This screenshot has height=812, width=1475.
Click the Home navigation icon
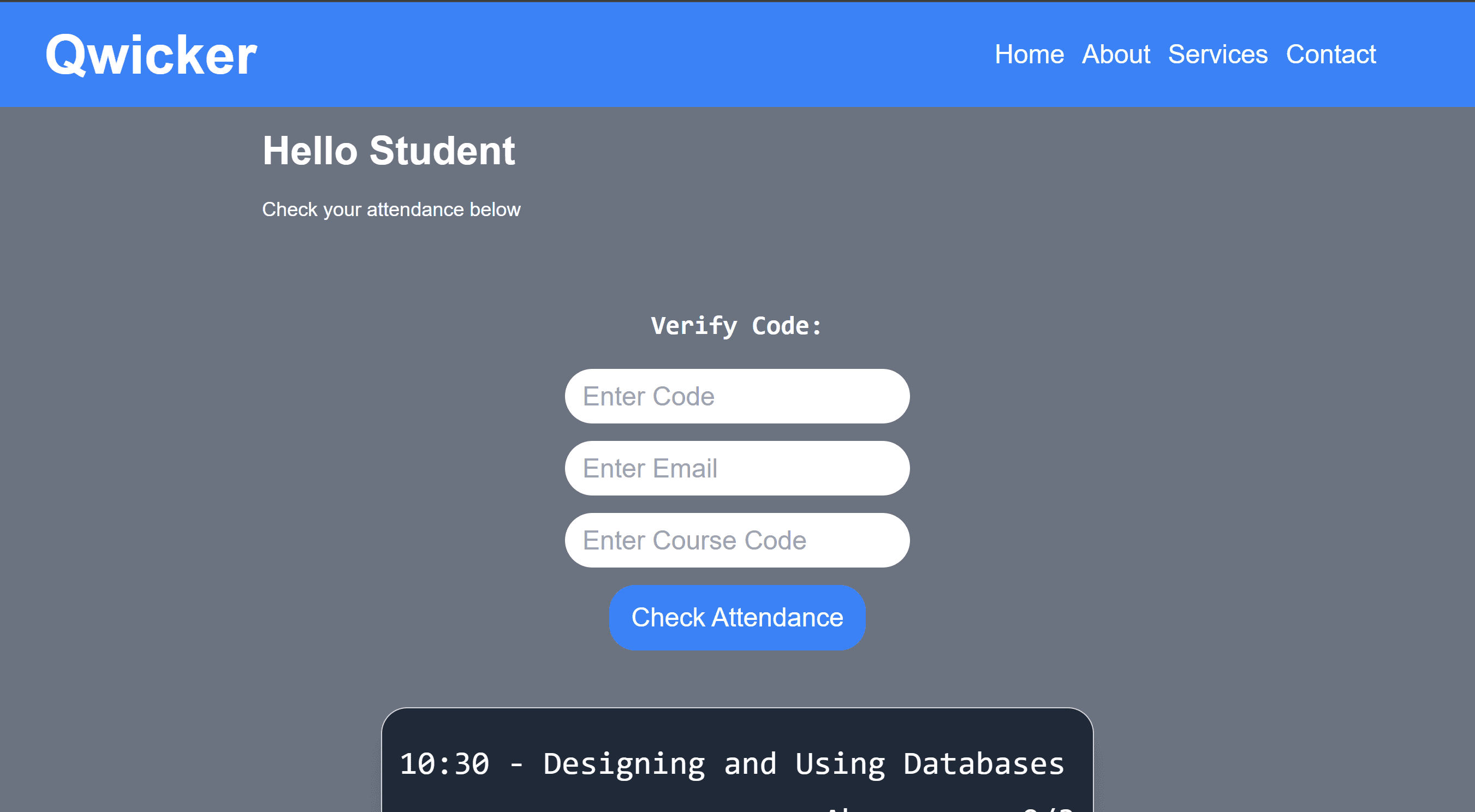pyautogui.click(x=1028, y=55)
